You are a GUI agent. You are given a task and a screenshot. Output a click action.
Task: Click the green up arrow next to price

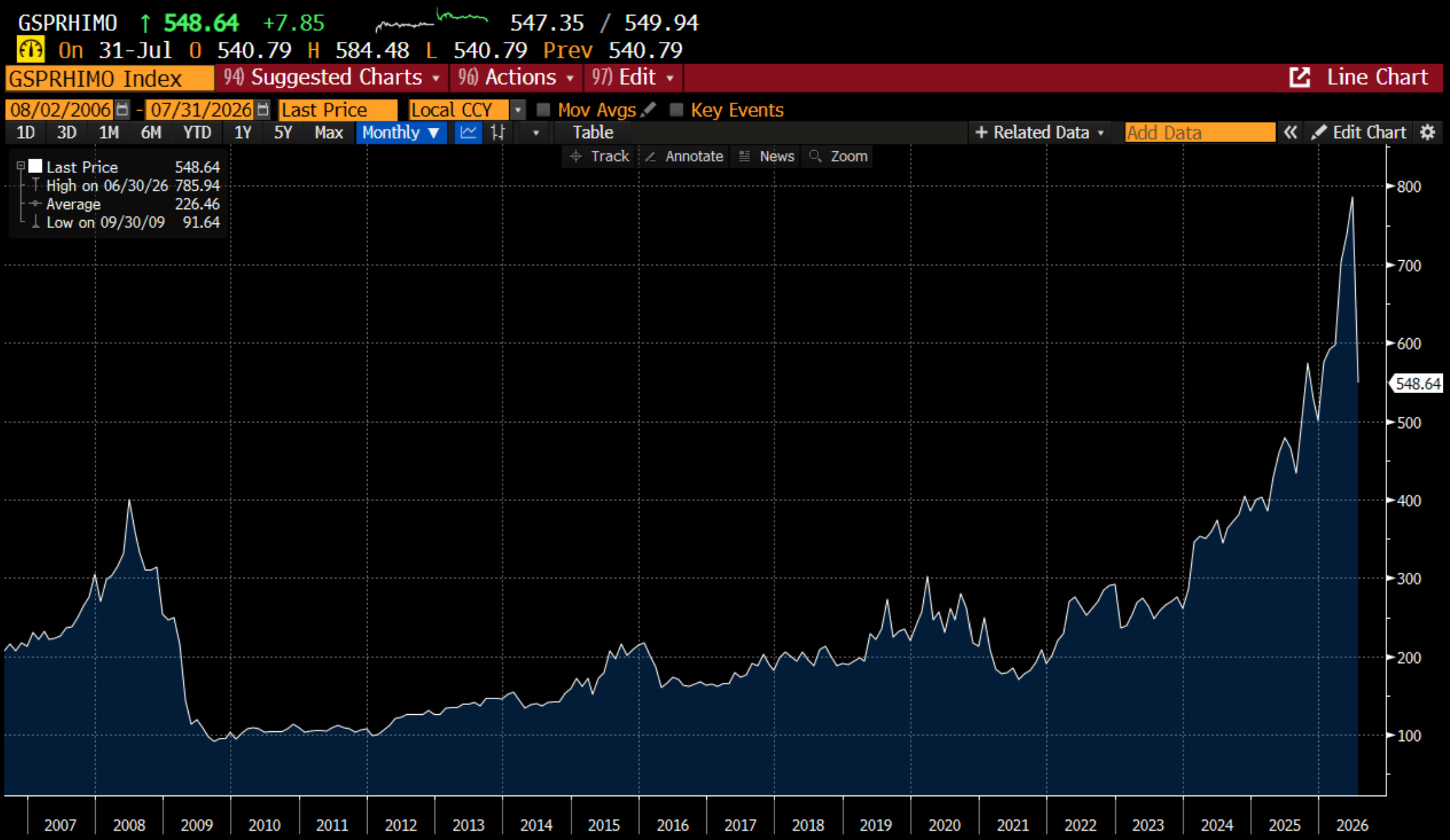[145, 24]
